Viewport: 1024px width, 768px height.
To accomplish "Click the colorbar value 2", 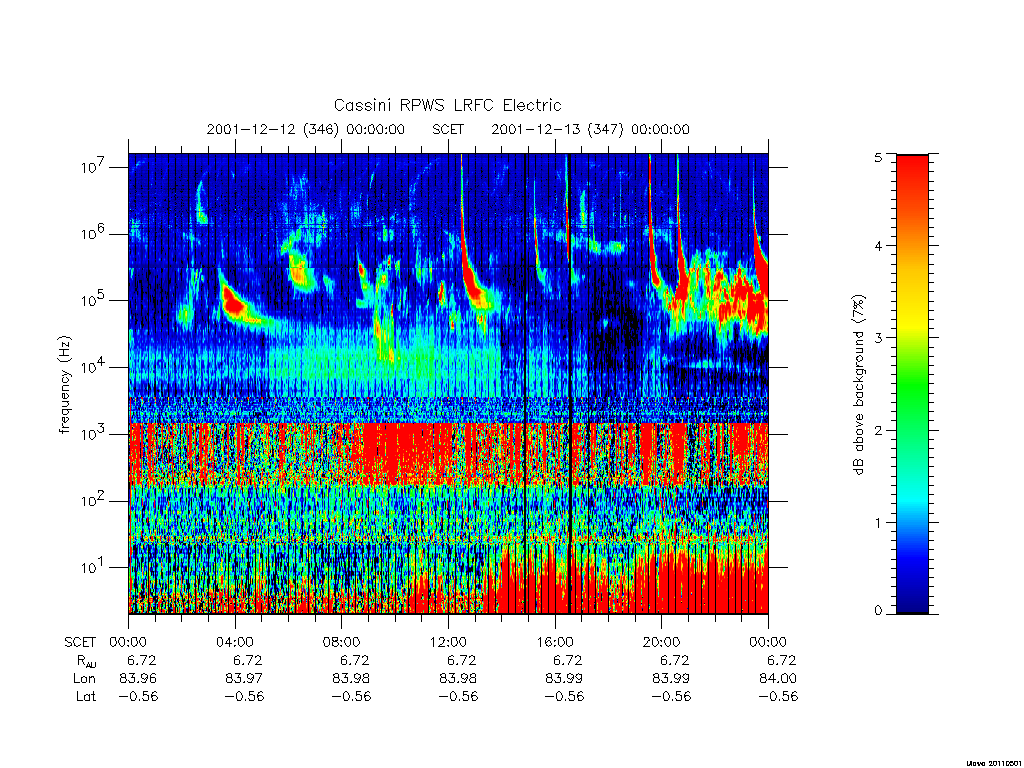I will pyautogui.click(x=878, y=430).
